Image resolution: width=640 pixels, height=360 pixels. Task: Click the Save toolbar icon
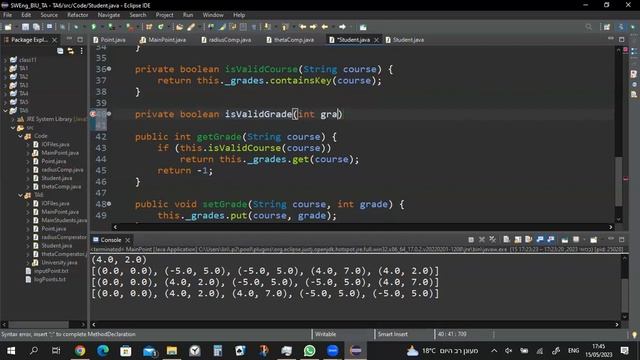(x=25, y=27)
